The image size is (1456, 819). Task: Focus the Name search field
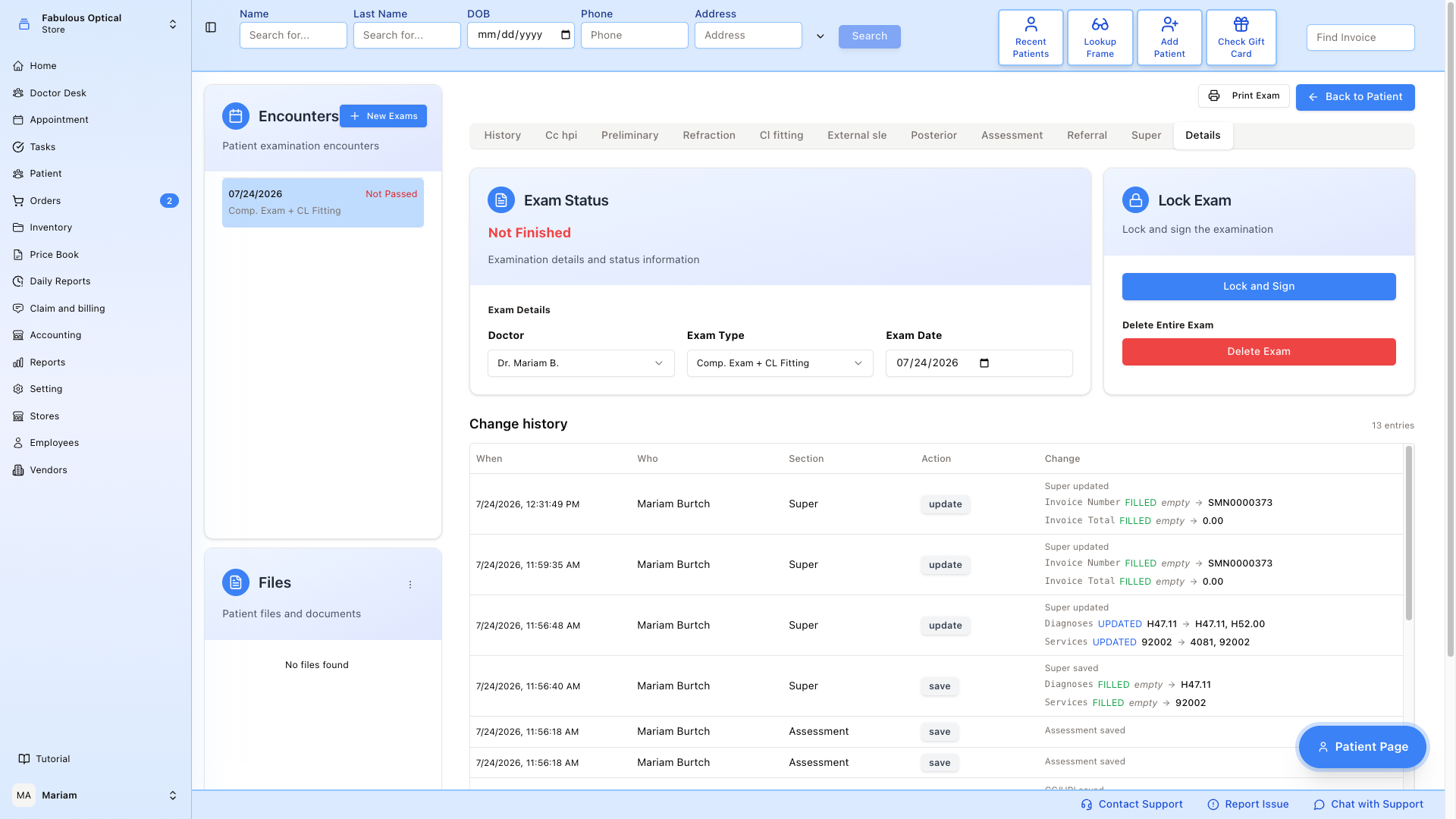point(293,36)
